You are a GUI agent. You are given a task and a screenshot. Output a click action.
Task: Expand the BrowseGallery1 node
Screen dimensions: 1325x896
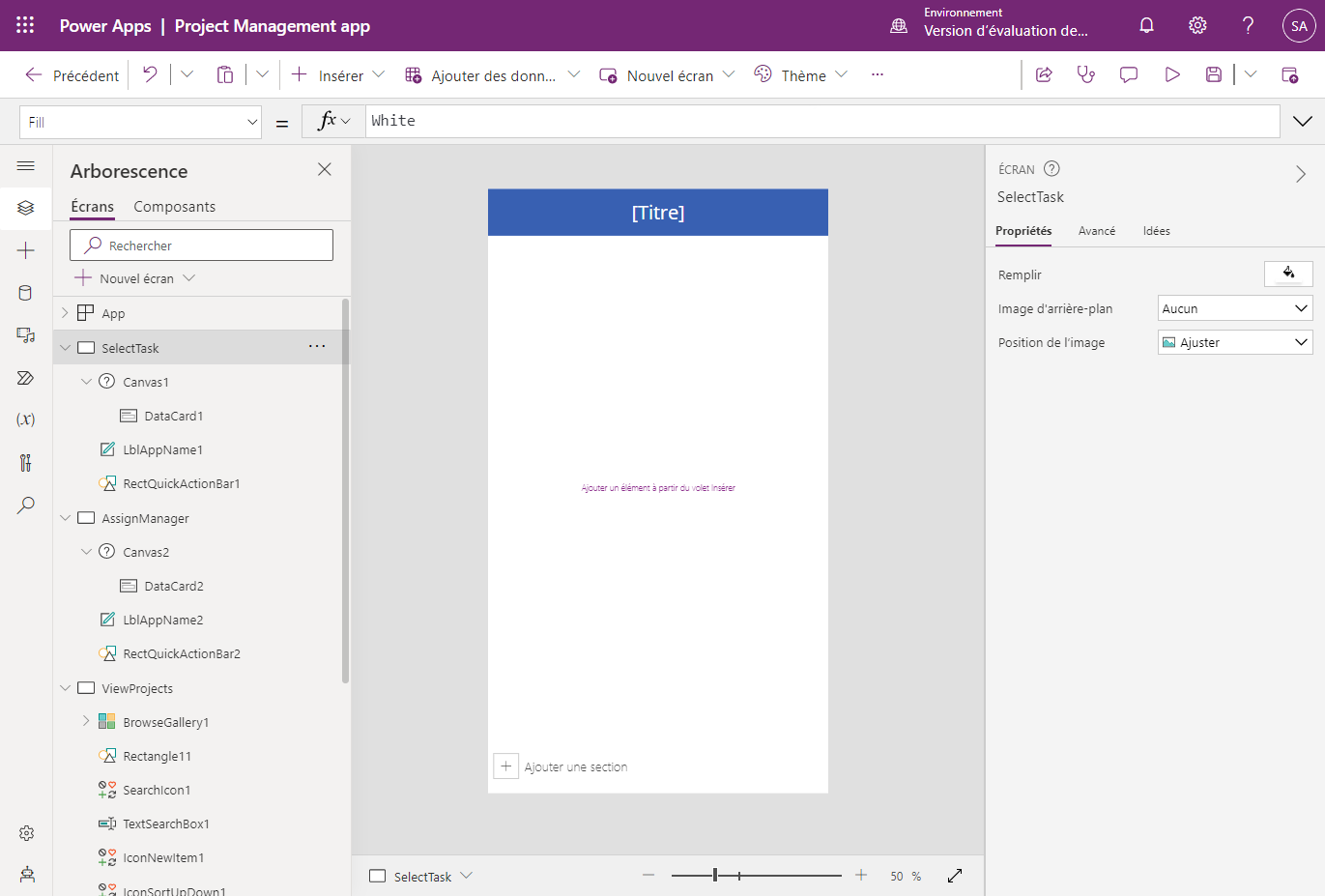(x=86, y=722)
